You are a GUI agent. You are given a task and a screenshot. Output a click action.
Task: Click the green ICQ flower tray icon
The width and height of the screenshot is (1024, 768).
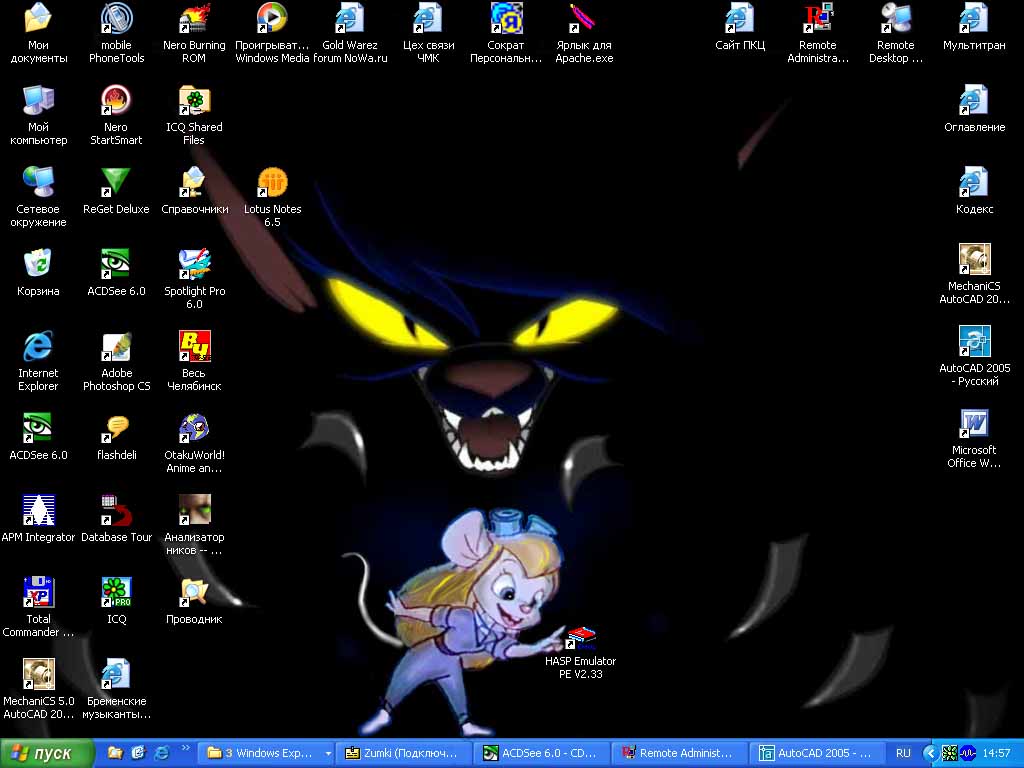click(x=950, y=753)
